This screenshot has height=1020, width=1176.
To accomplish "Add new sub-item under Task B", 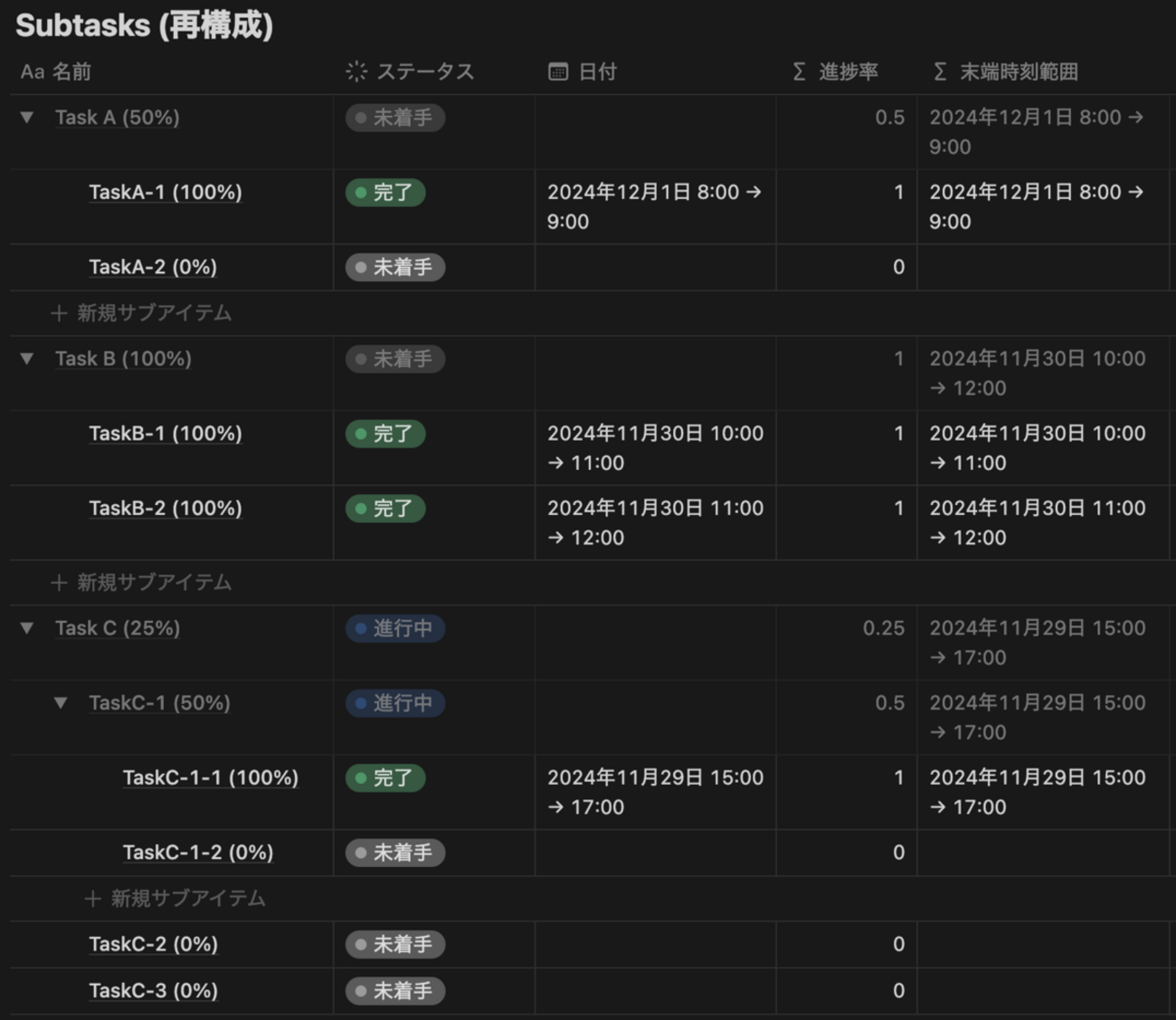I will (x=142, y=583).
